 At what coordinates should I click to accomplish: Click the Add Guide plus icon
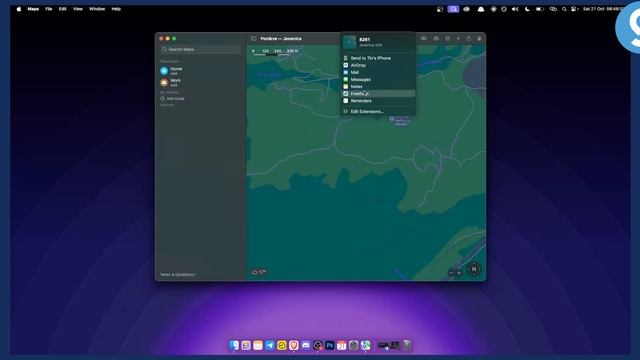162,98
